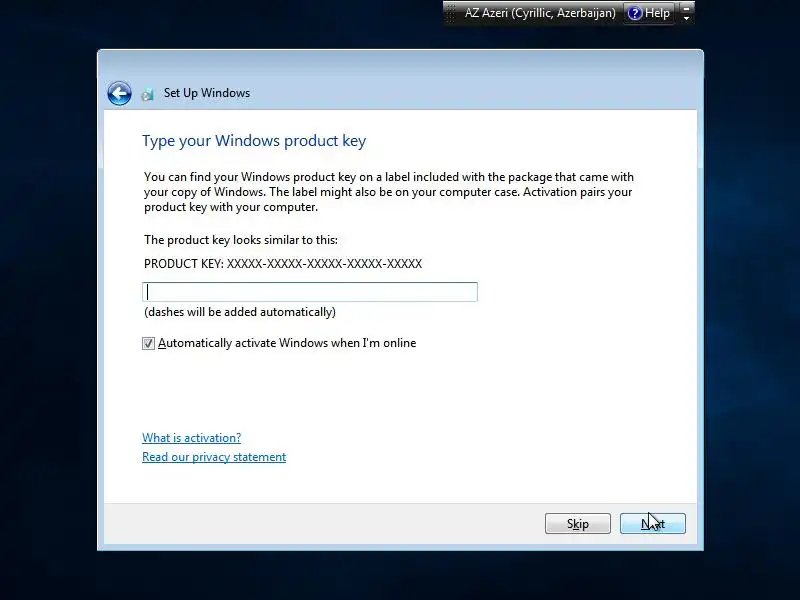Focus the product key input field
800x600 pixels.
[310, 292]
